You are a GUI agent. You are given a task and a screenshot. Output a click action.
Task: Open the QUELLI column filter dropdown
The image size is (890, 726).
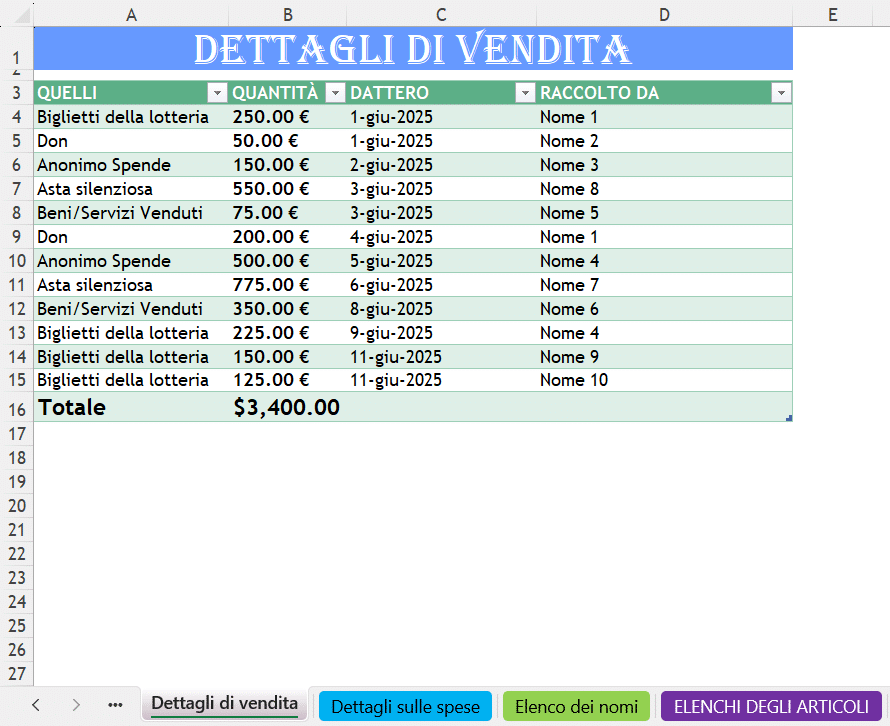(218, 91)
